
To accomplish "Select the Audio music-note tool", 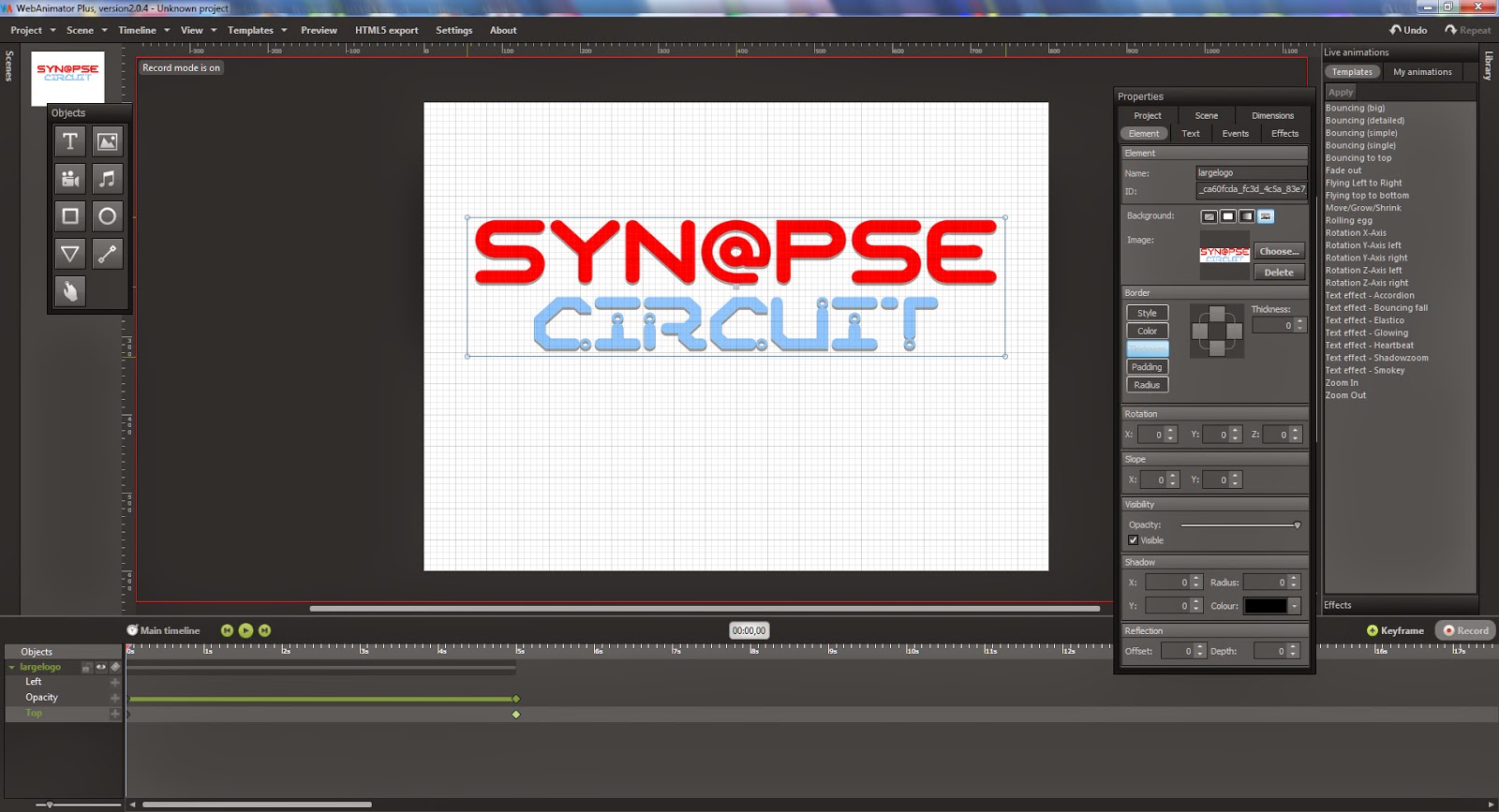I will (x=108, y=179).
